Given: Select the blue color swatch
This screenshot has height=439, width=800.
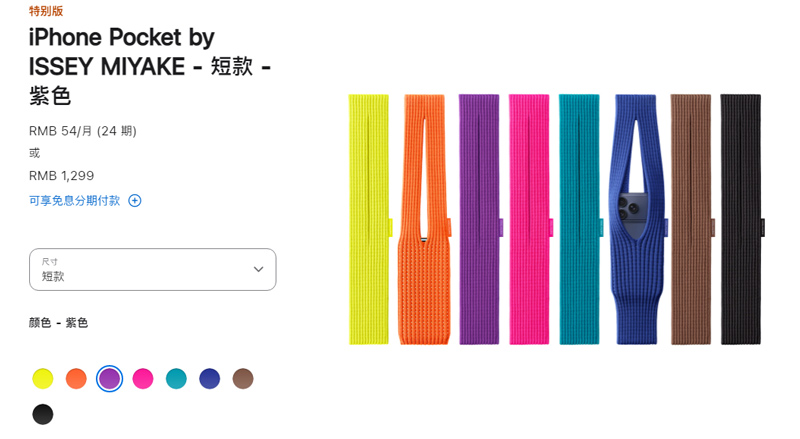Looking at the screenshot, I should point(210,379).
